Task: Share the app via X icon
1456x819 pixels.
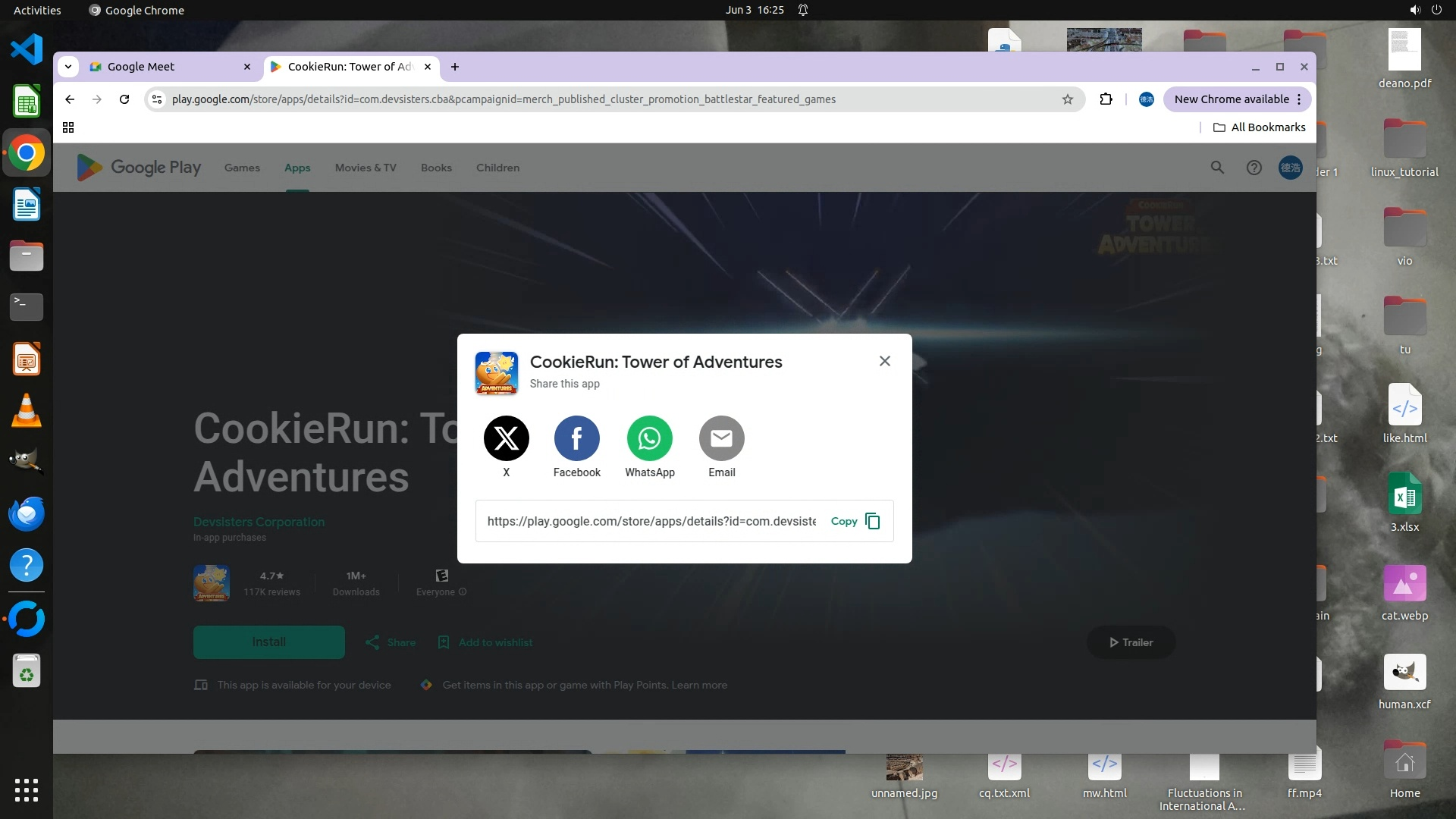Action: point(506,438)
